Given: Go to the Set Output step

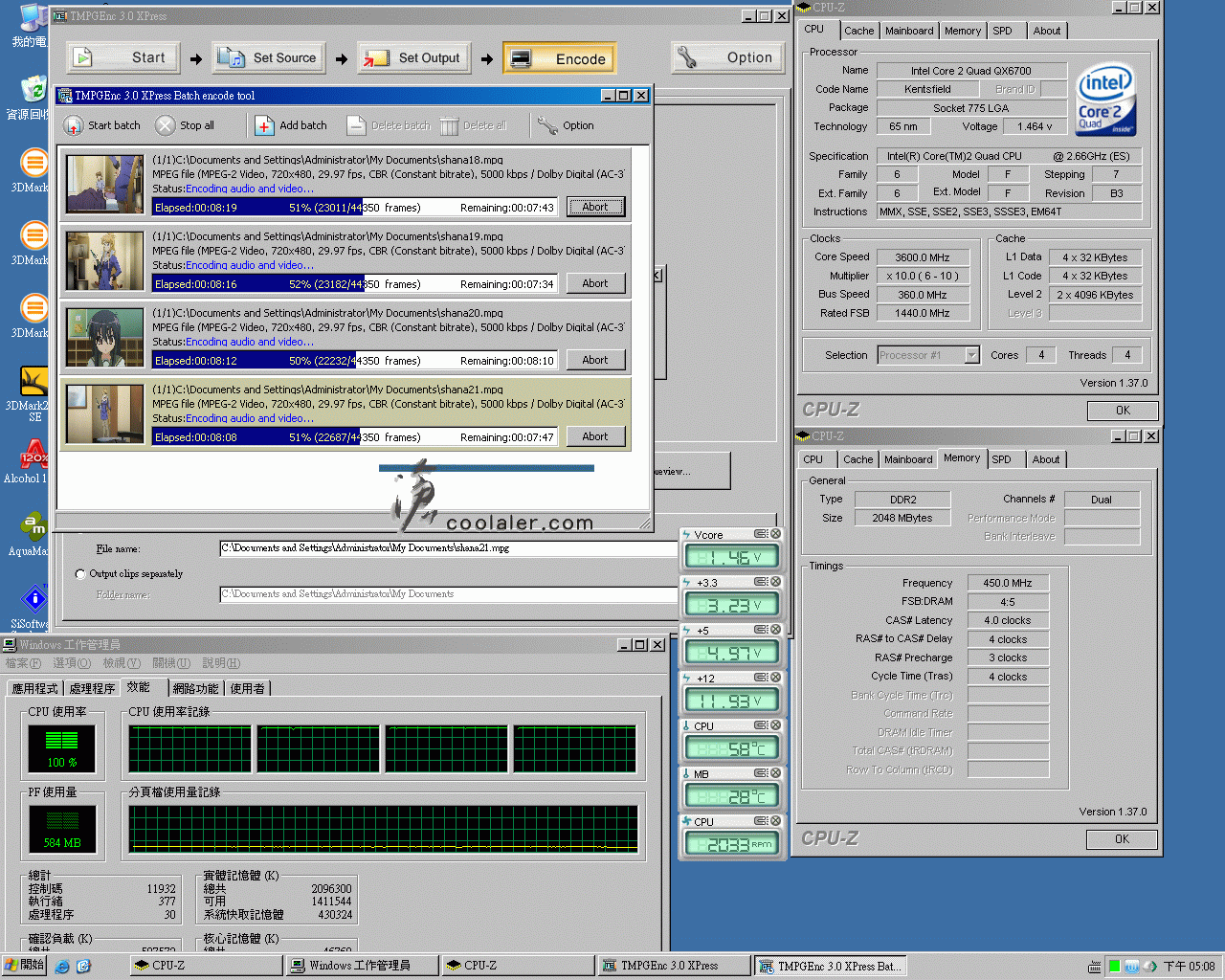Looking at the screenshot, I should coord(414,57).
